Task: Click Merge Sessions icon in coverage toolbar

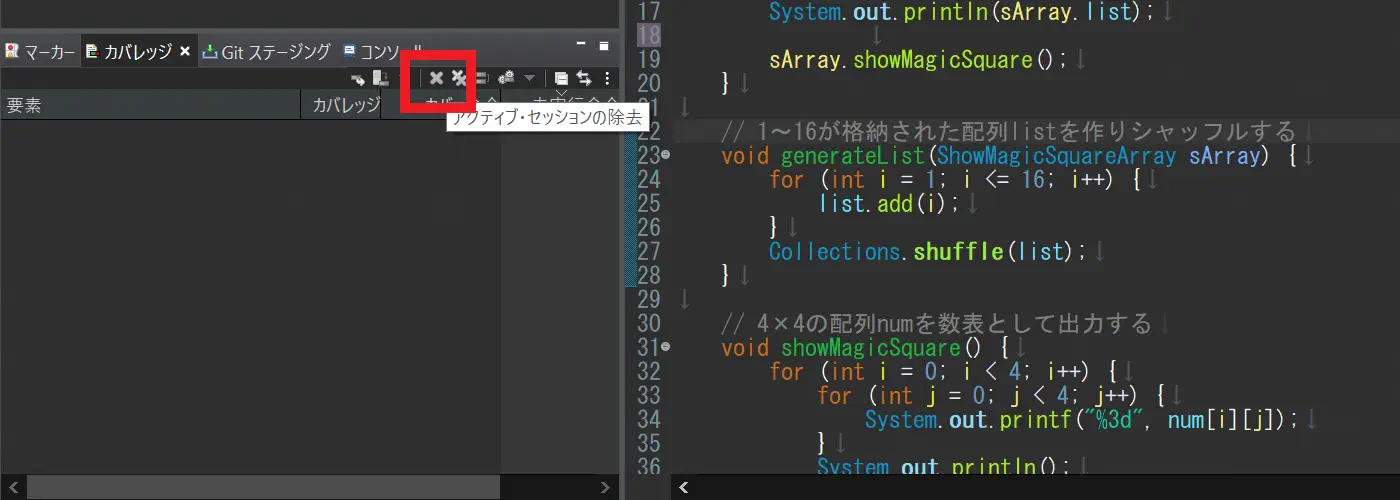Action: (482, 78)
